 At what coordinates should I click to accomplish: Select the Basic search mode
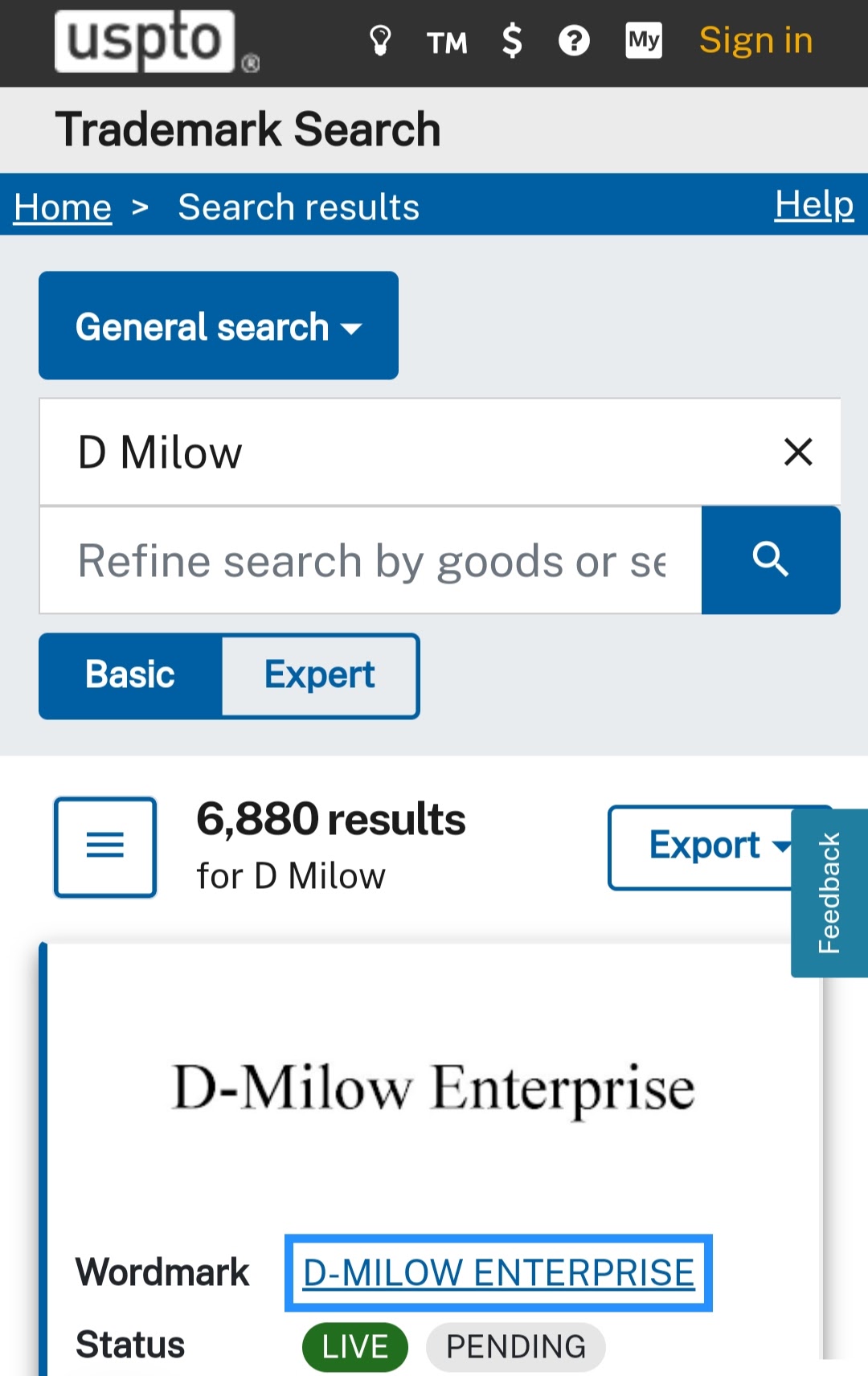(130, 675)
